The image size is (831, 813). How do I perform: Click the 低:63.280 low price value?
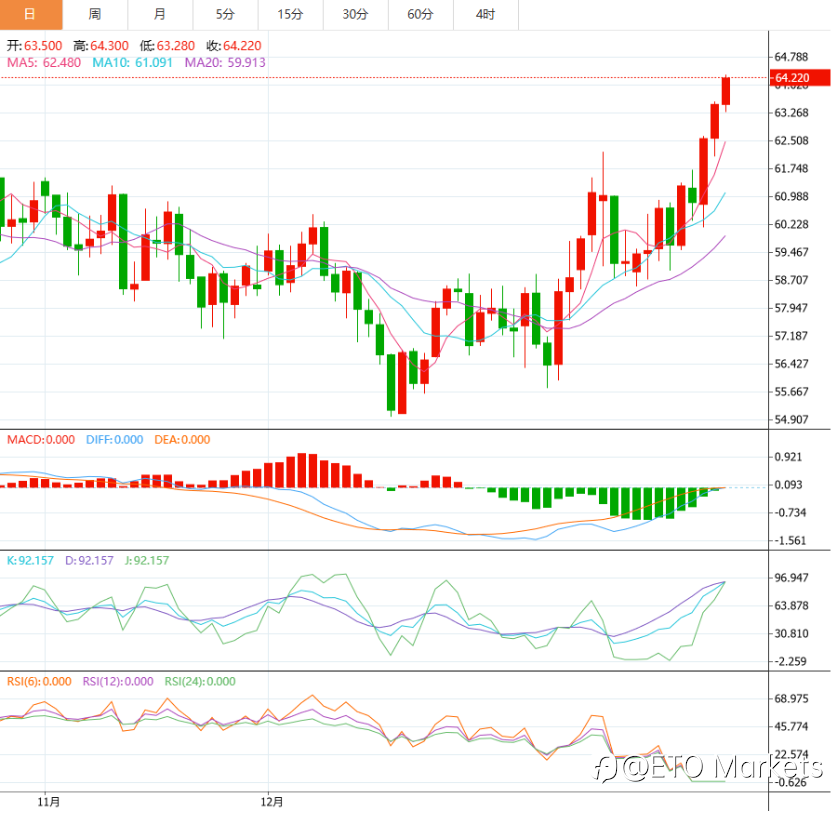(x=167, y=46)
